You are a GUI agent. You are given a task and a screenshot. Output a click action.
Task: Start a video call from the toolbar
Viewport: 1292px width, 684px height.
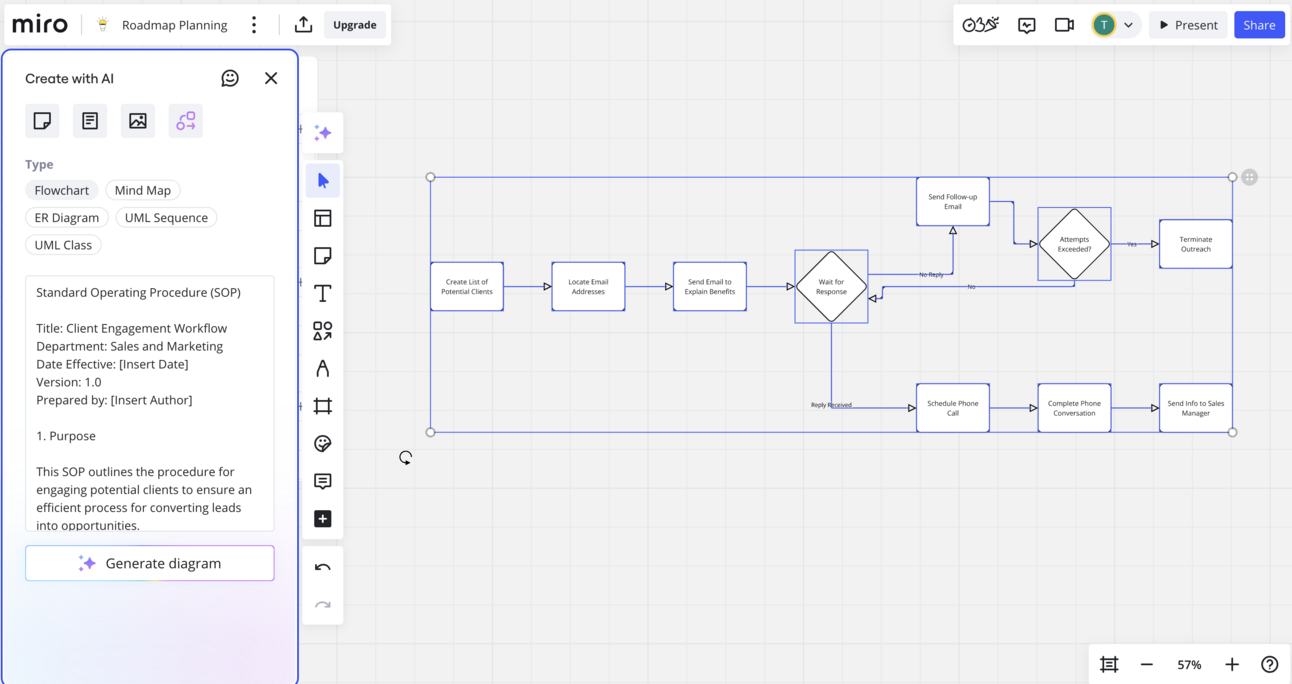click(x=1063, y=24)
